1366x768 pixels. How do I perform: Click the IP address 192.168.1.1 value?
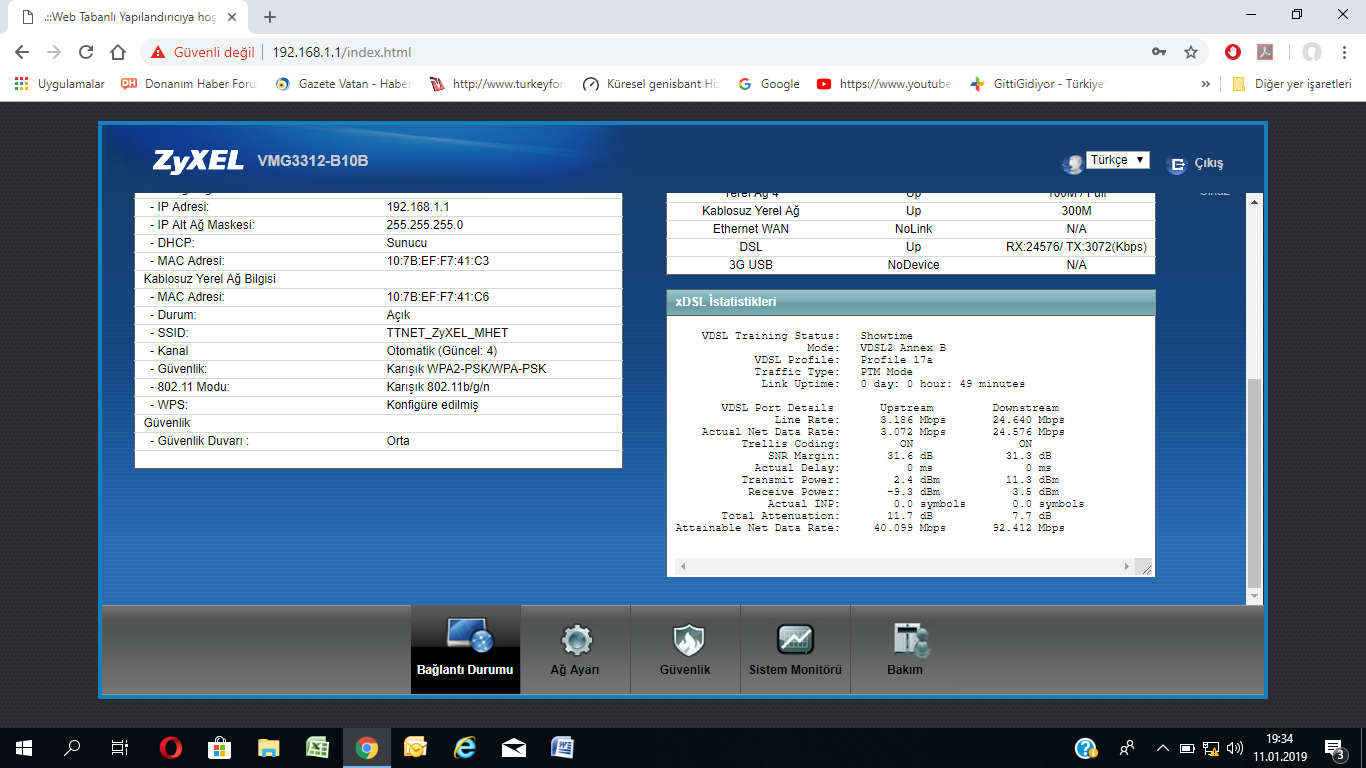click(417, 207)
